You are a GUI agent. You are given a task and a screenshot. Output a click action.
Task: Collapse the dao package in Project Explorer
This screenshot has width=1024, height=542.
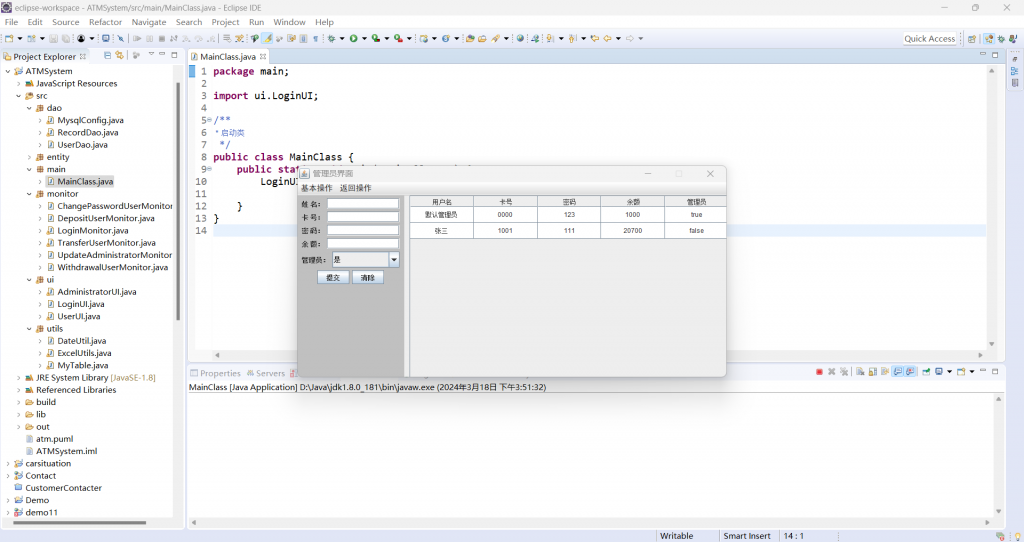(x=29, y=108)
